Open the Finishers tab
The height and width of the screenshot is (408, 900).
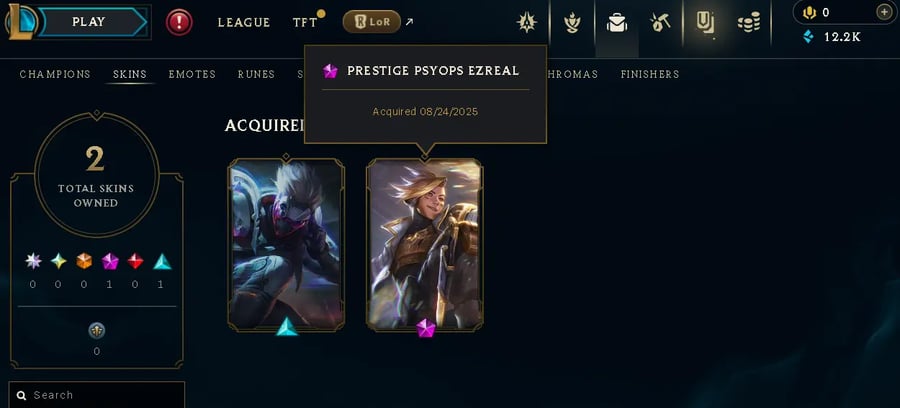tap(650, 74)
